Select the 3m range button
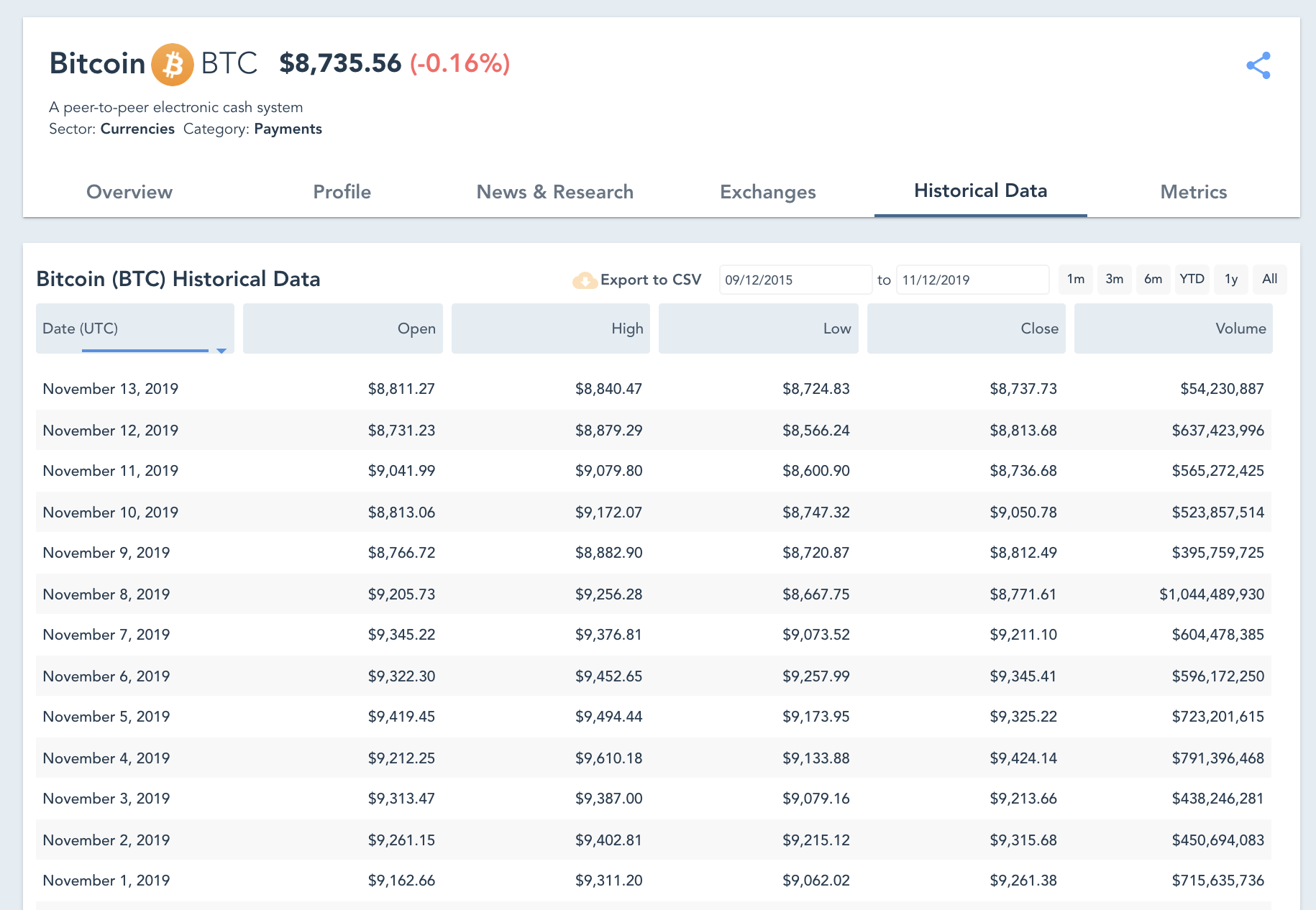 point(1115,279)
